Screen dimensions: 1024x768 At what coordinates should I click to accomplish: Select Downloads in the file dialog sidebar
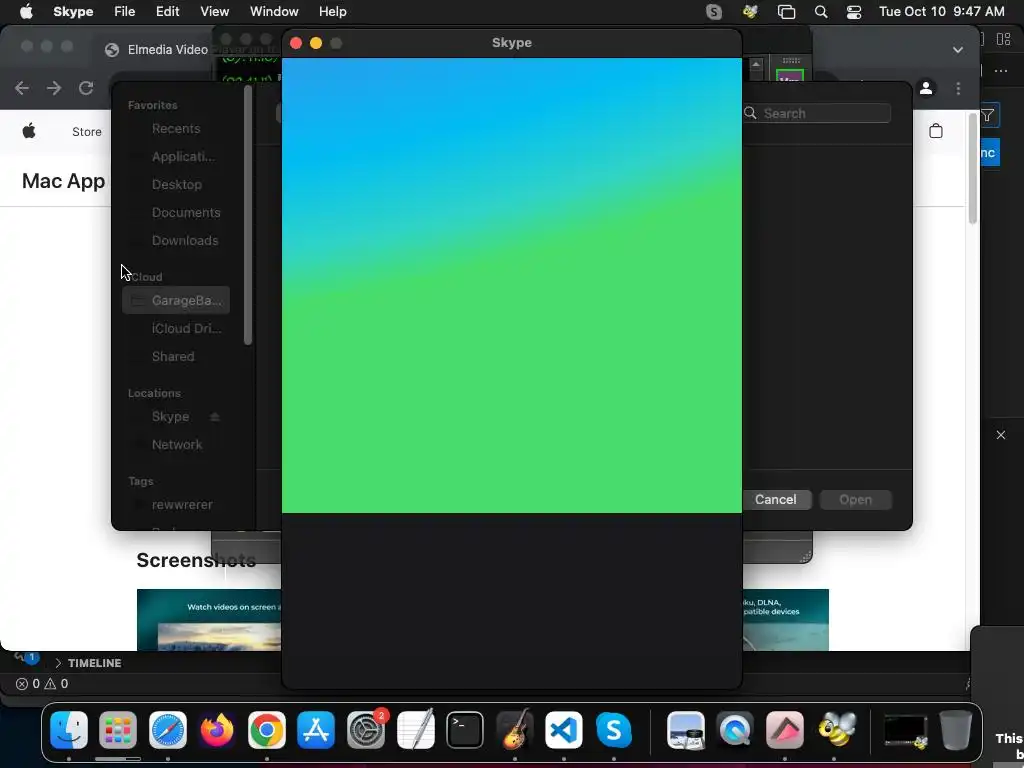pyautogui.click(x=176, y=241)
